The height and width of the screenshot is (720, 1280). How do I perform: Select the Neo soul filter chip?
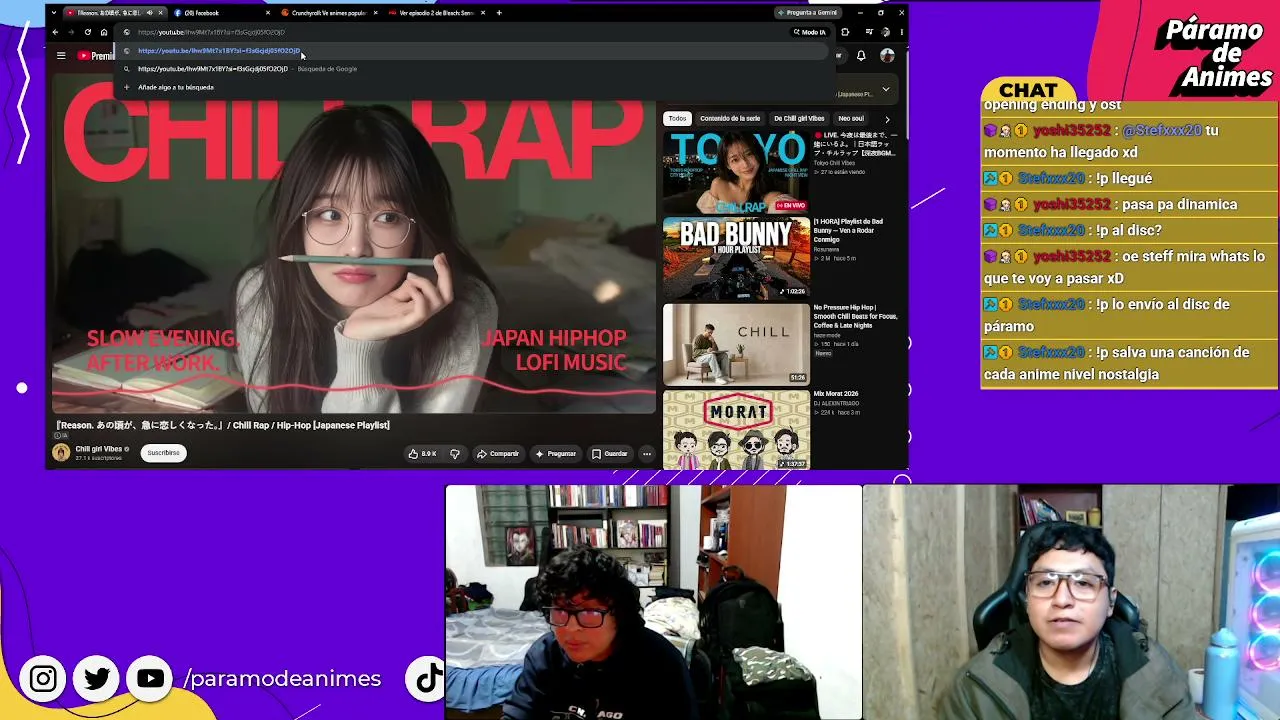851,118
